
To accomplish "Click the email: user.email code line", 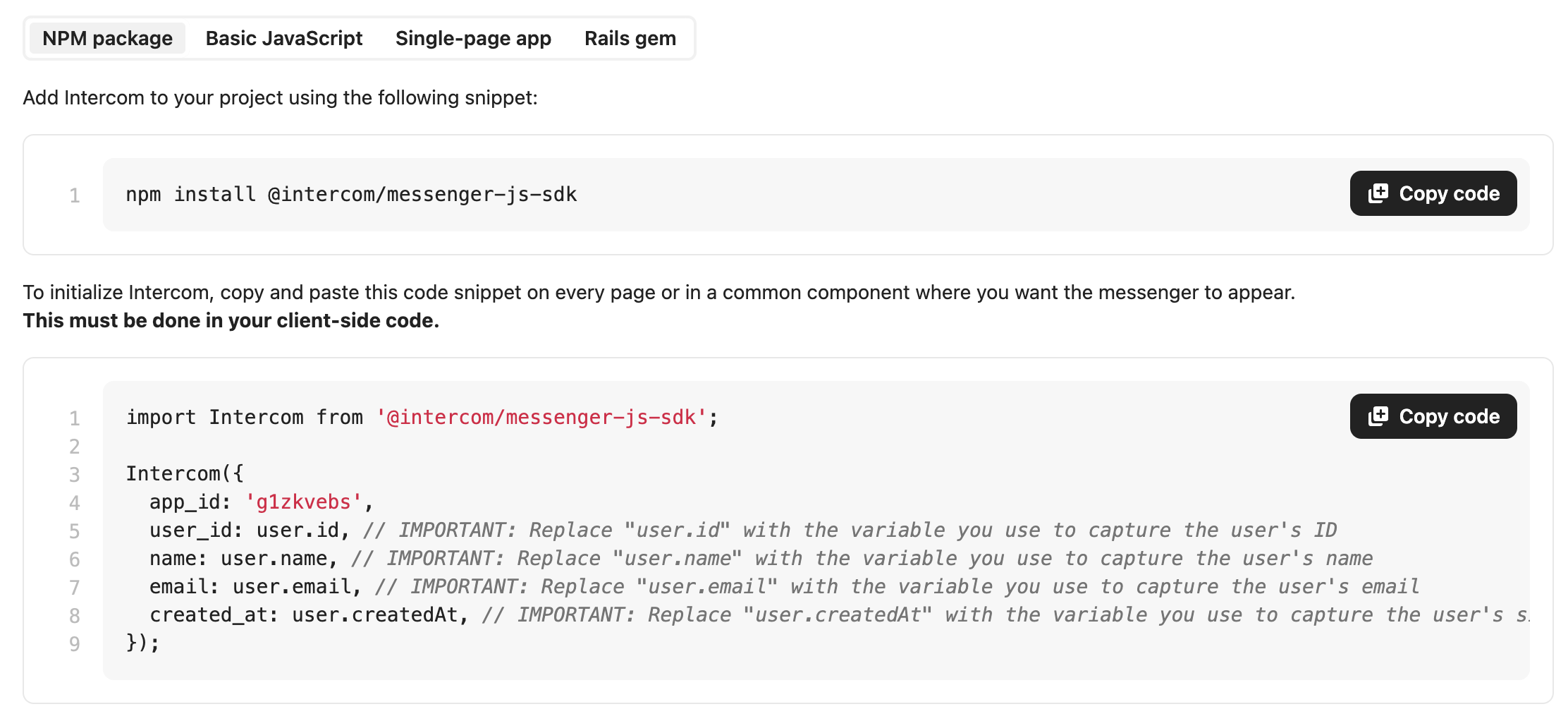I will 250,587.
